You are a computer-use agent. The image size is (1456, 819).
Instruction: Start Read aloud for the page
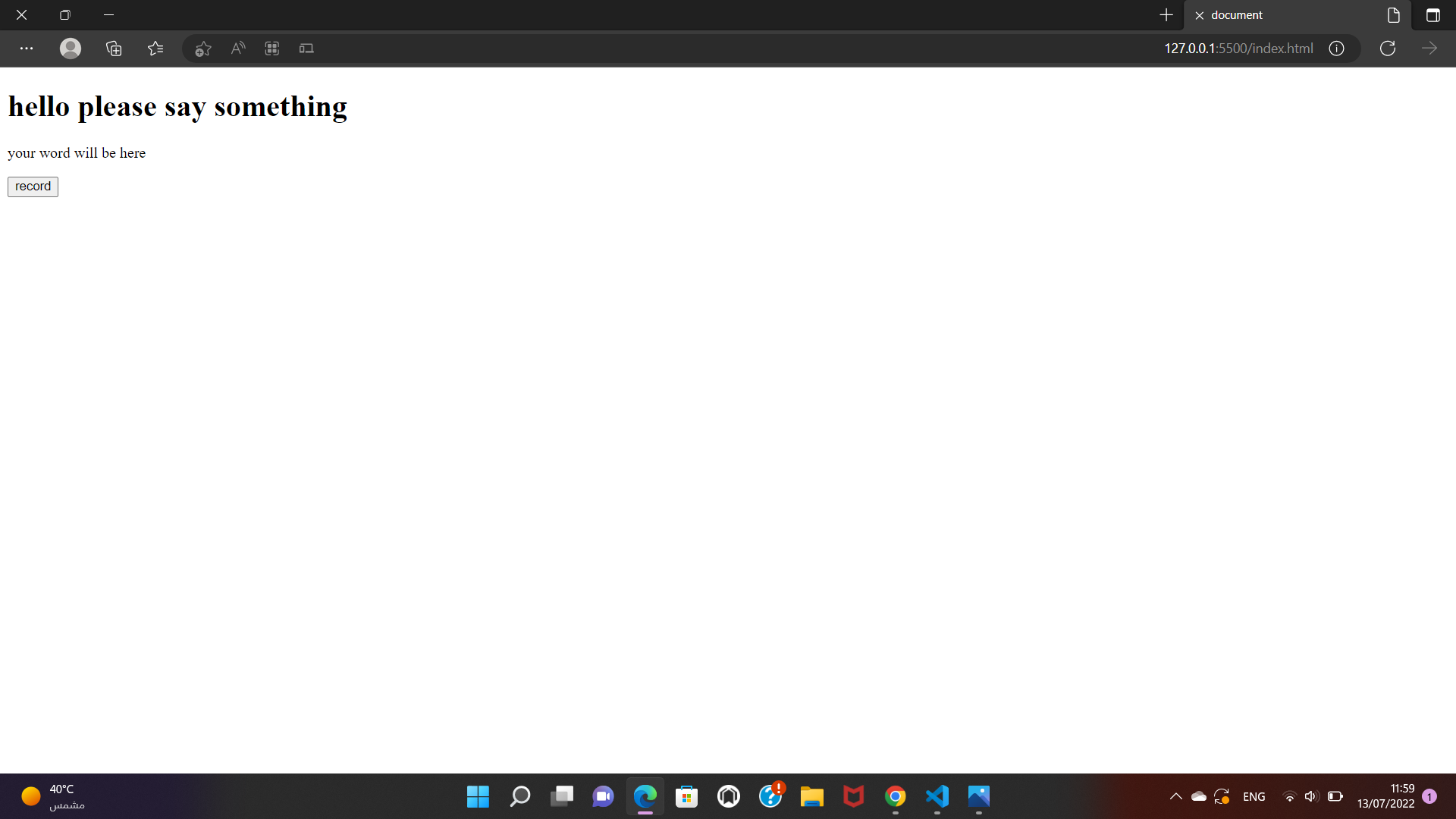237,48
